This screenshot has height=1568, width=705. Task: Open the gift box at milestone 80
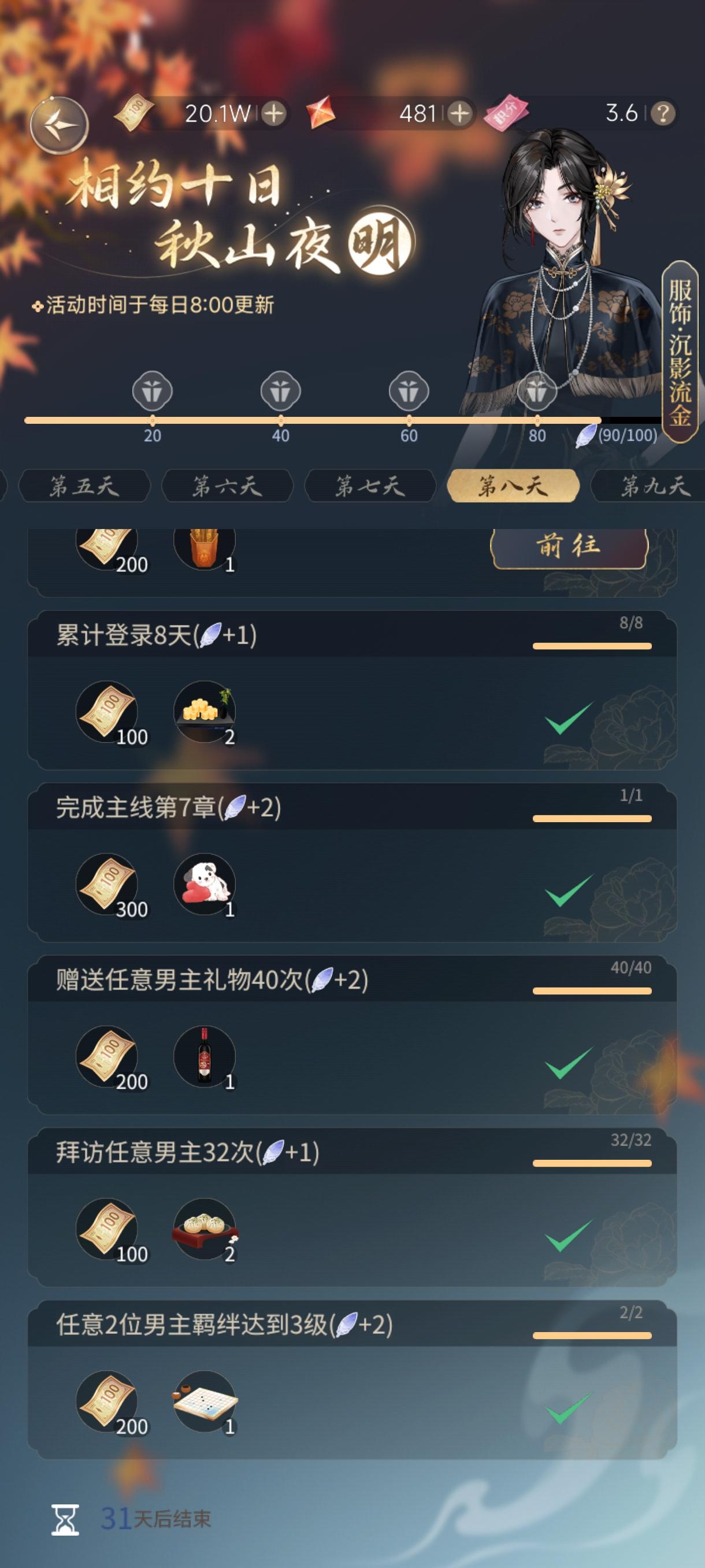[x=537, y=391]
